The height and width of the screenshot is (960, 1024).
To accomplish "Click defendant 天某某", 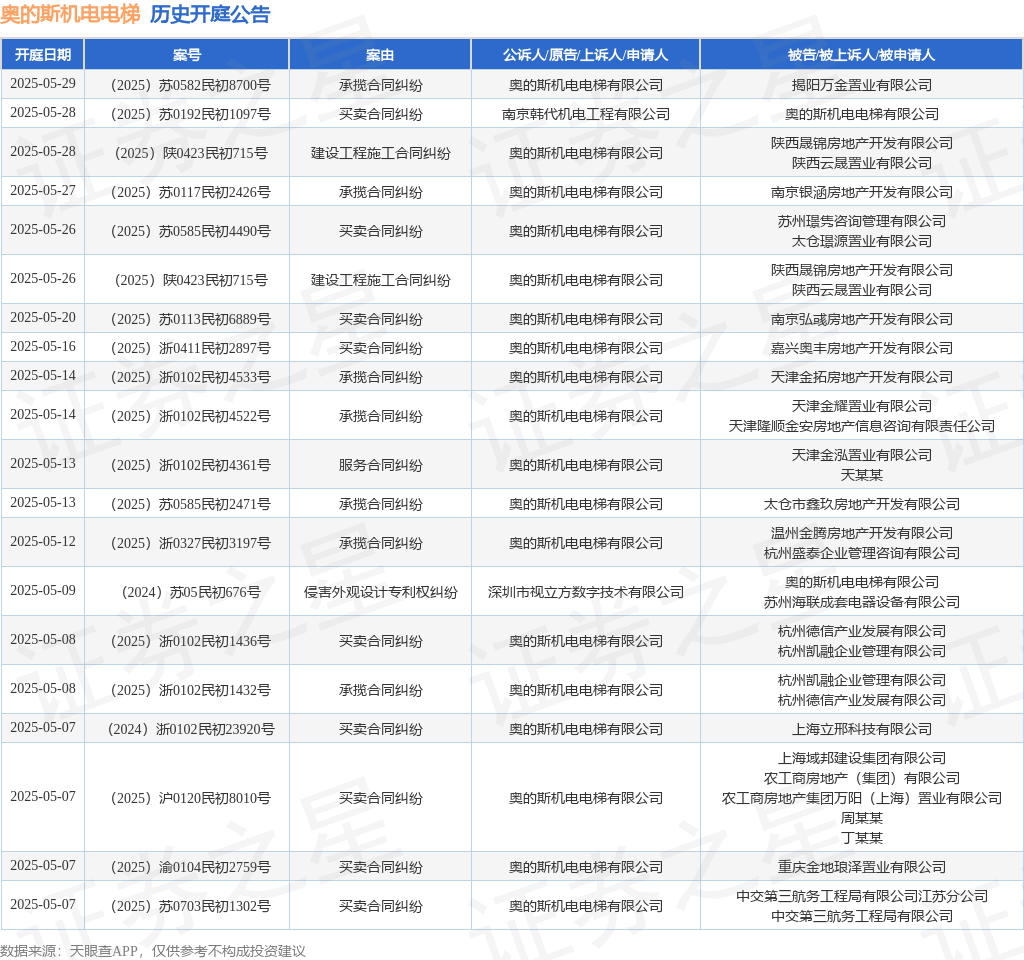I will [x=861, y=475].
